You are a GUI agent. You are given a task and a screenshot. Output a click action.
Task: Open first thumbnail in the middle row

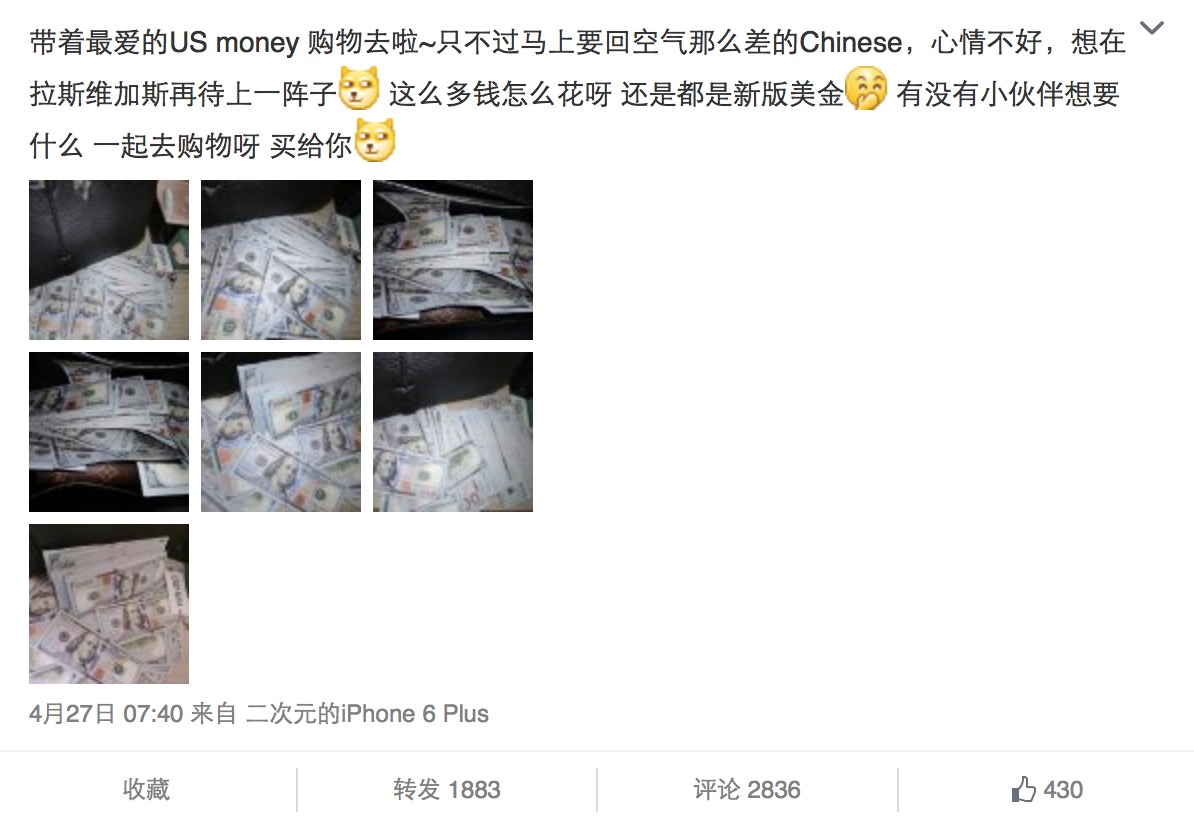109,432
